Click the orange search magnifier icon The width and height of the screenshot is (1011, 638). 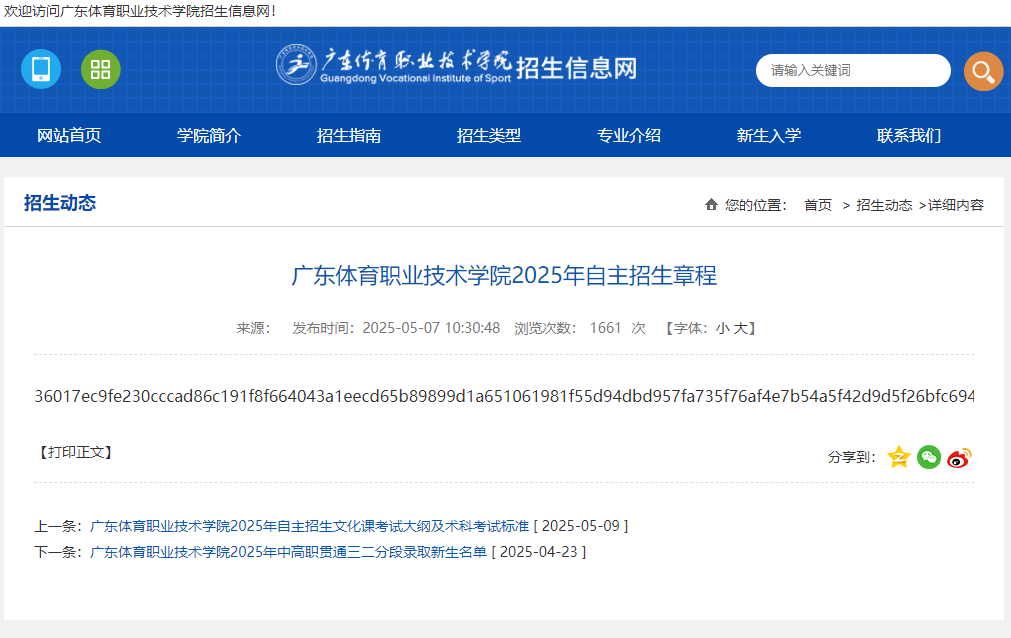tap(983, 70)
